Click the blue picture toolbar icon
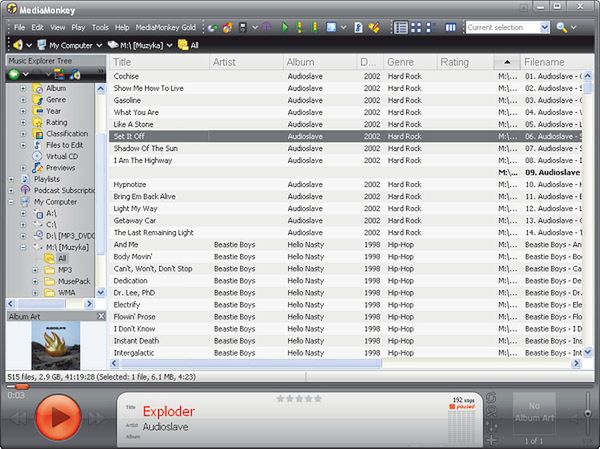The width and height of the screenshot is (600, 449). coord(331,27)
